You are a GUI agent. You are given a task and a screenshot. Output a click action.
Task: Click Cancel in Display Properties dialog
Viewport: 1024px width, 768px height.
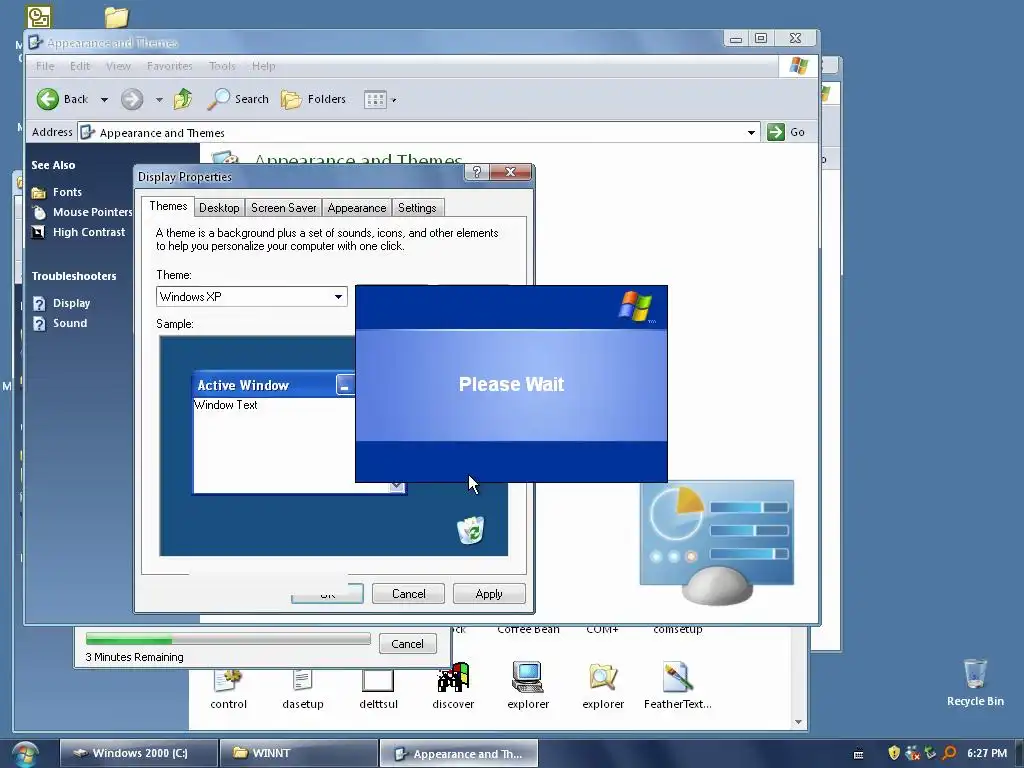[408, 594]
